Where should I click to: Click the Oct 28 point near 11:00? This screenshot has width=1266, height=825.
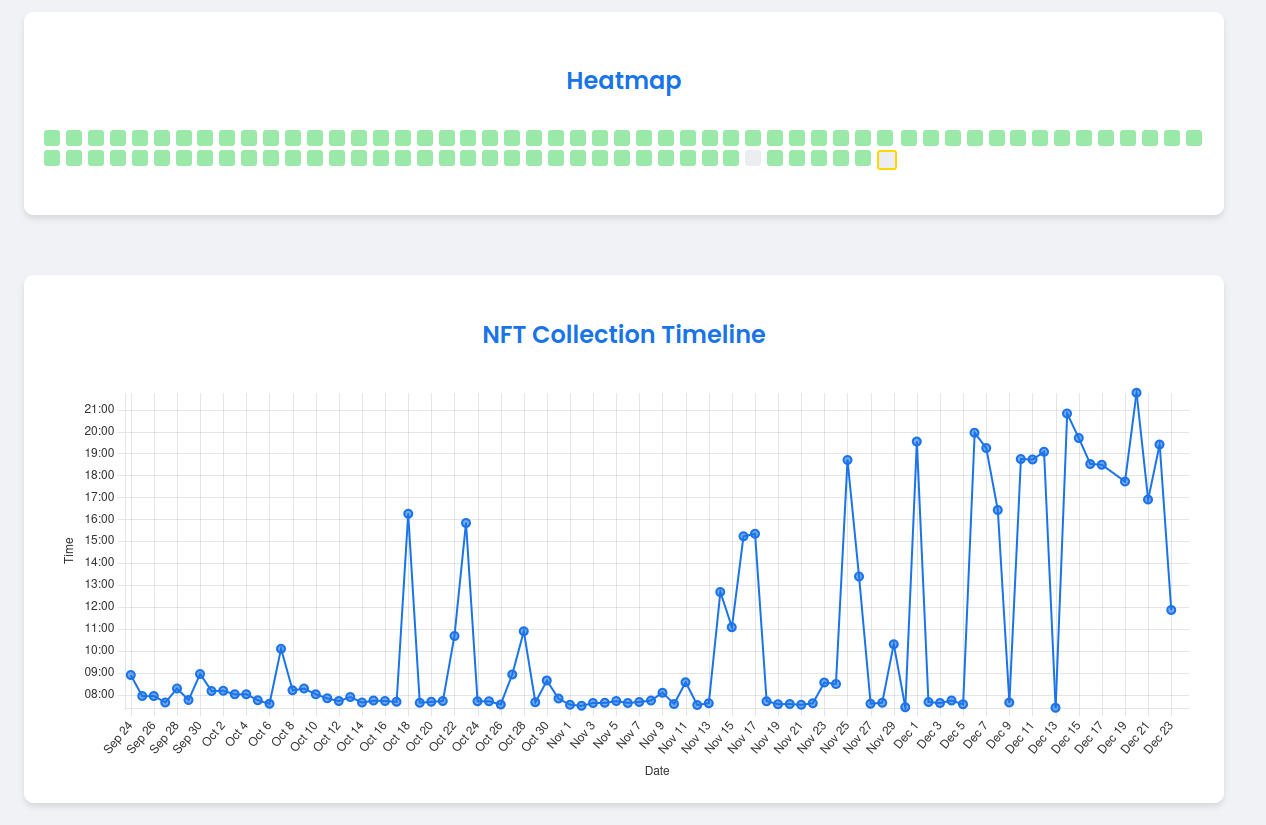pyautogui.click(x=524, y=631)
